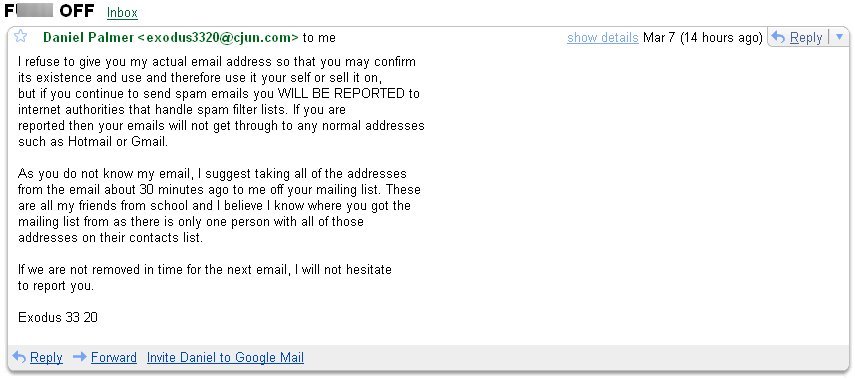855x380 pixels.
Task: Click show details link
Action: click(603, 38)
